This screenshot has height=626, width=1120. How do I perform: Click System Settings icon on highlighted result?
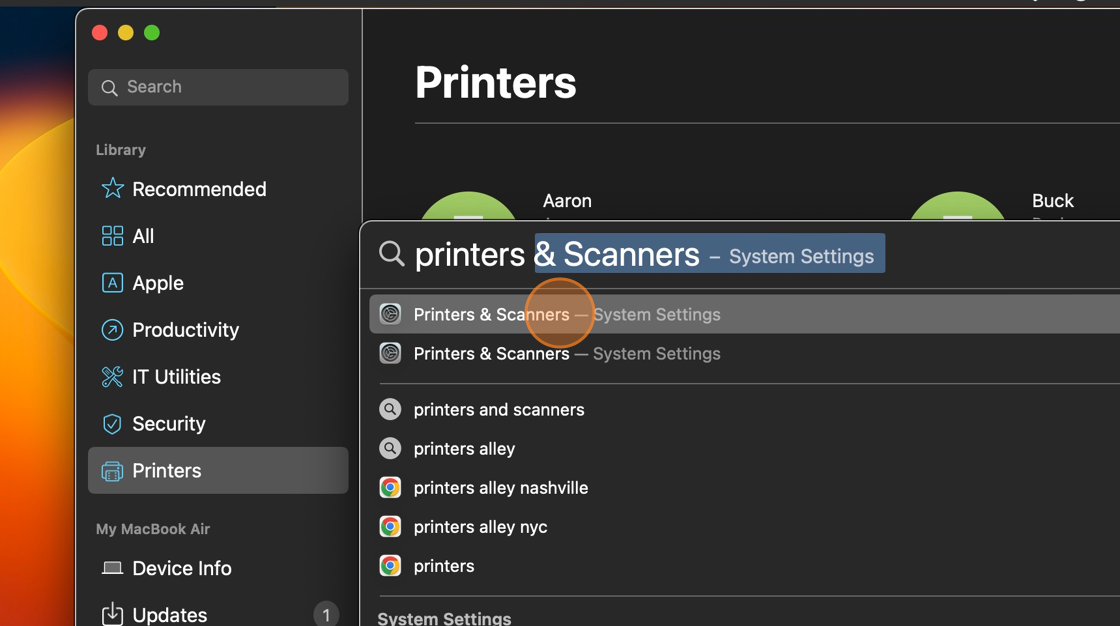click(x=390, y=314)
